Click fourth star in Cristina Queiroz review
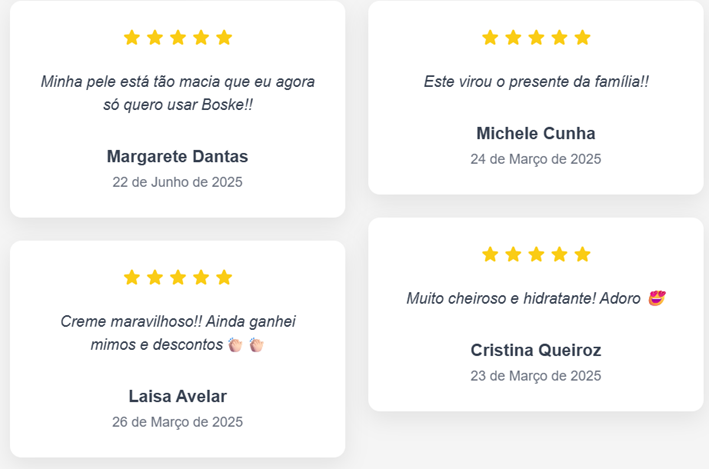Image resolution: width=709 pixels, height=469 pixels. [x=559, y=254]
